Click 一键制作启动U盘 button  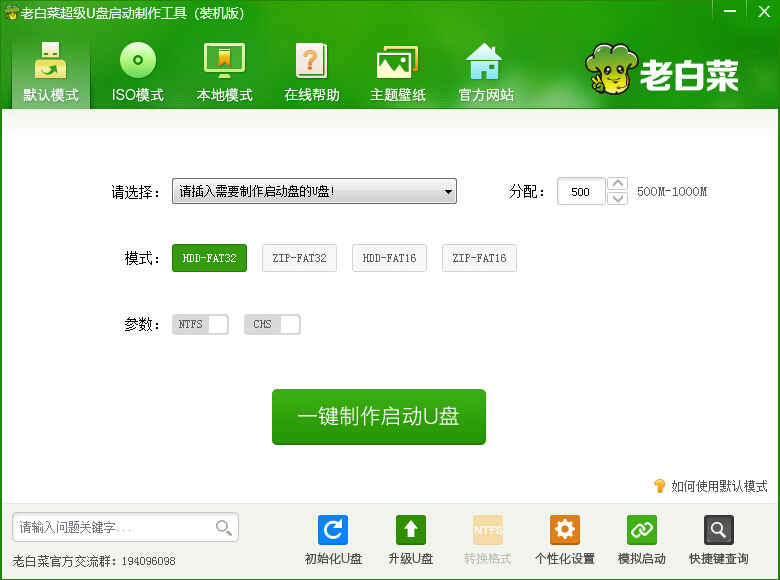(379, 417)
